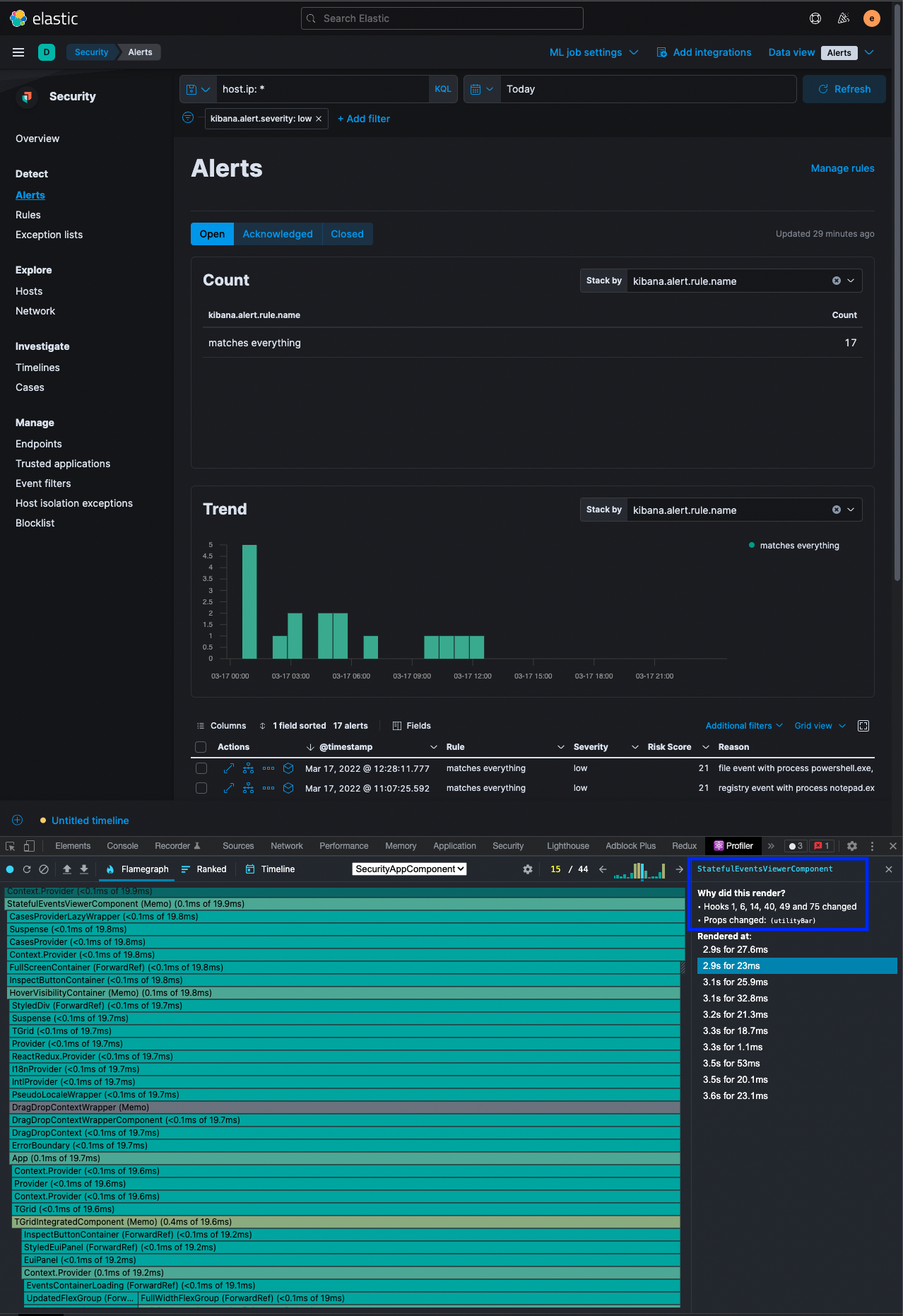
Task: Open Trend Stack by combo box
Action: tap(744, 510)
